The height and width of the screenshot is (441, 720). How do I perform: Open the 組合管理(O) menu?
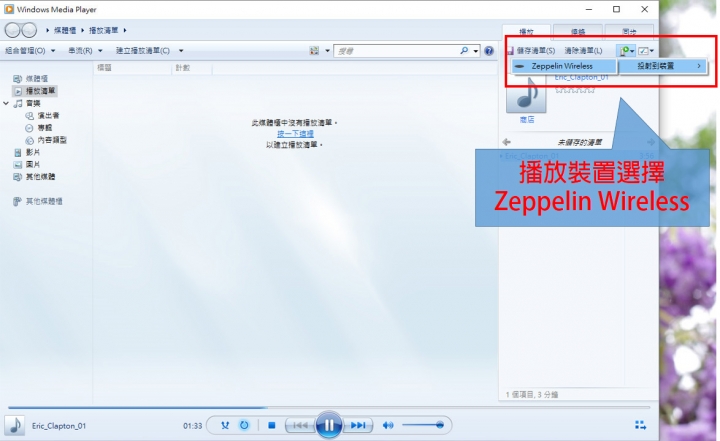[30, 51]
